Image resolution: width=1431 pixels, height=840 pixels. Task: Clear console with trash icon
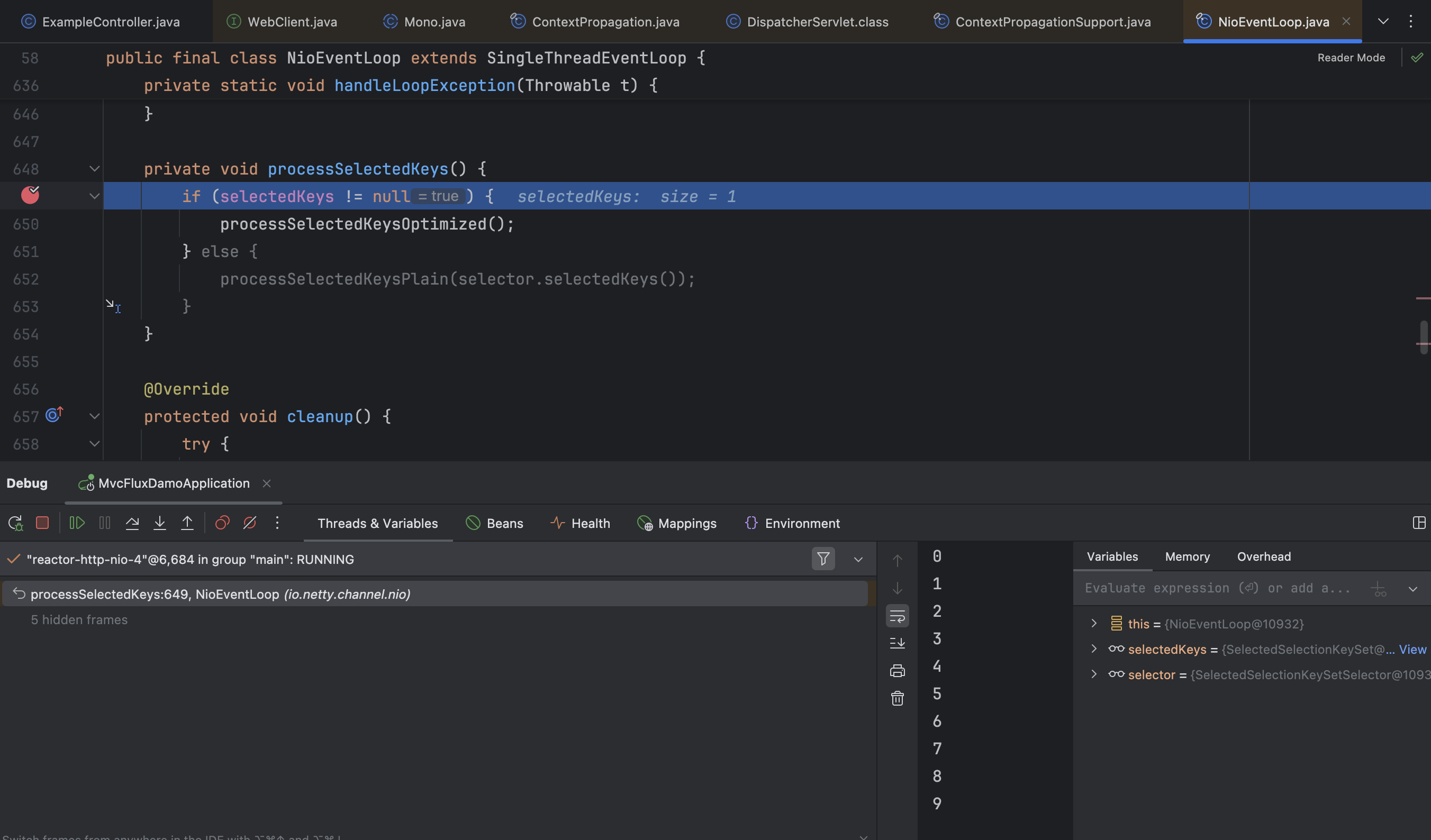(x=897, y=698)
